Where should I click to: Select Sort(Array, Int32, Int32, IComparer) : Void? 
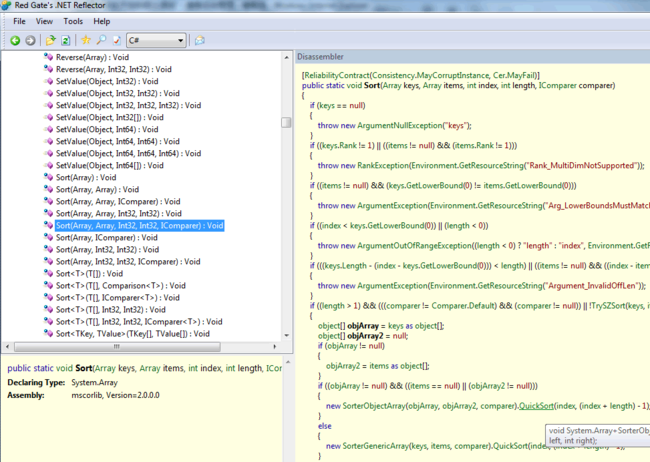128,262
